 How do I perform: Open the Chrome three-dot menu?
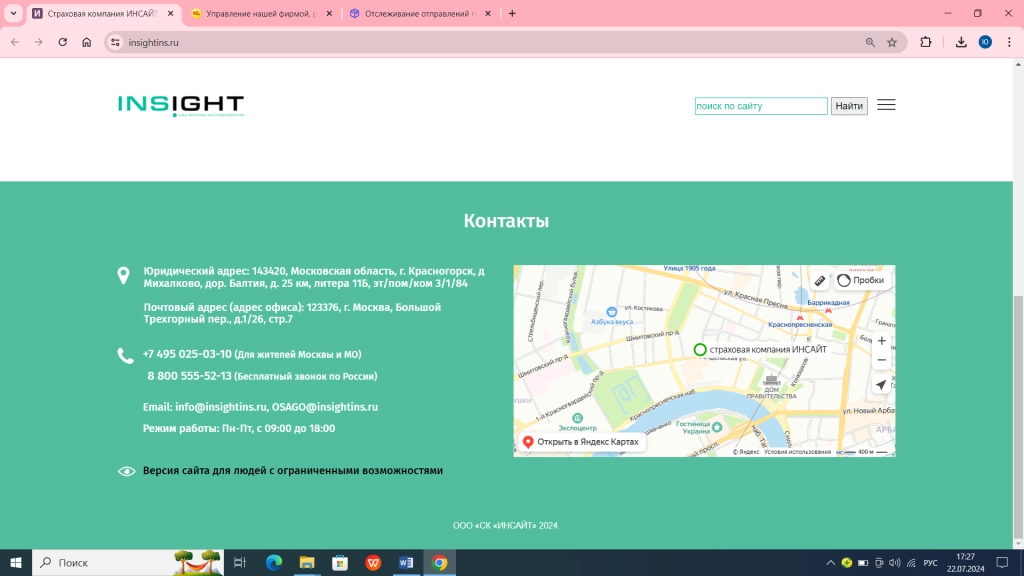click(x=1009, y=42)
